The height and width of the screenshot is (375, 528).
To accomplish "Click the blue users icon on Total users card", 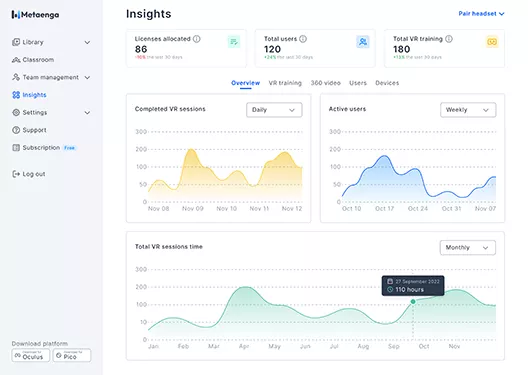I will click(x=363, y=42).
